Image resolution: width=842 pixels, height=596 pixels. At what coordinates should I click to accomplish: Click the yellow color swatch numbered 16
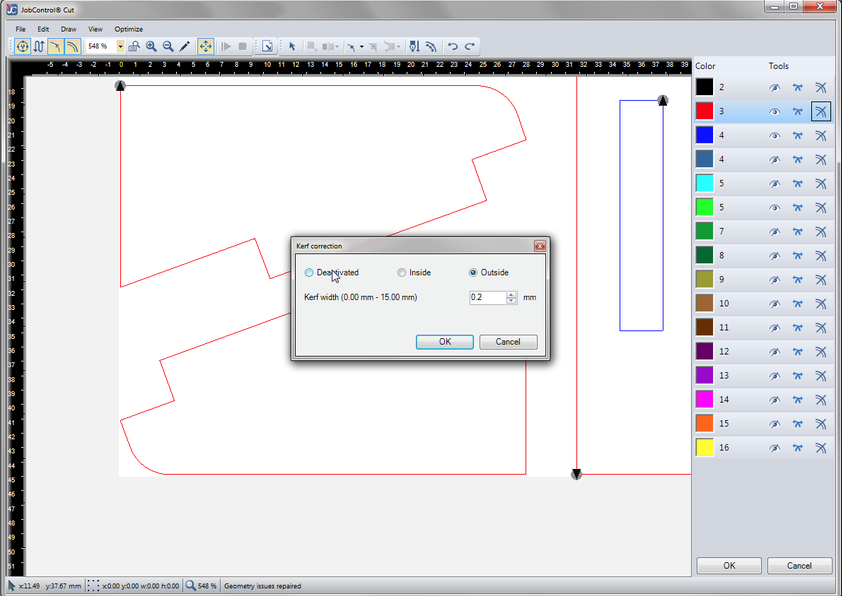pyautogui.click(x=705, y=448)
